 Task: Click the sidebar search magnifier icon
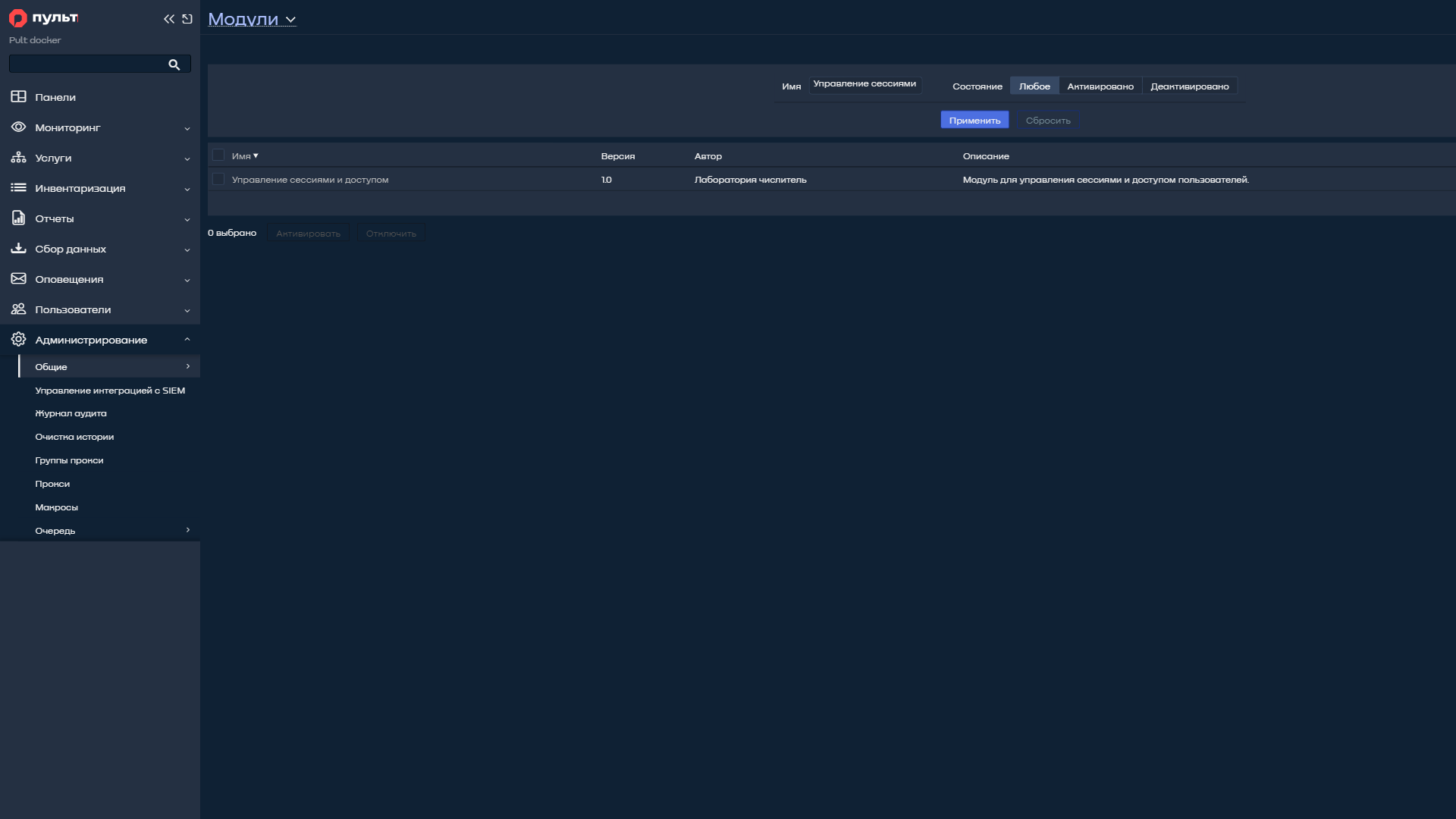point(174,64)
